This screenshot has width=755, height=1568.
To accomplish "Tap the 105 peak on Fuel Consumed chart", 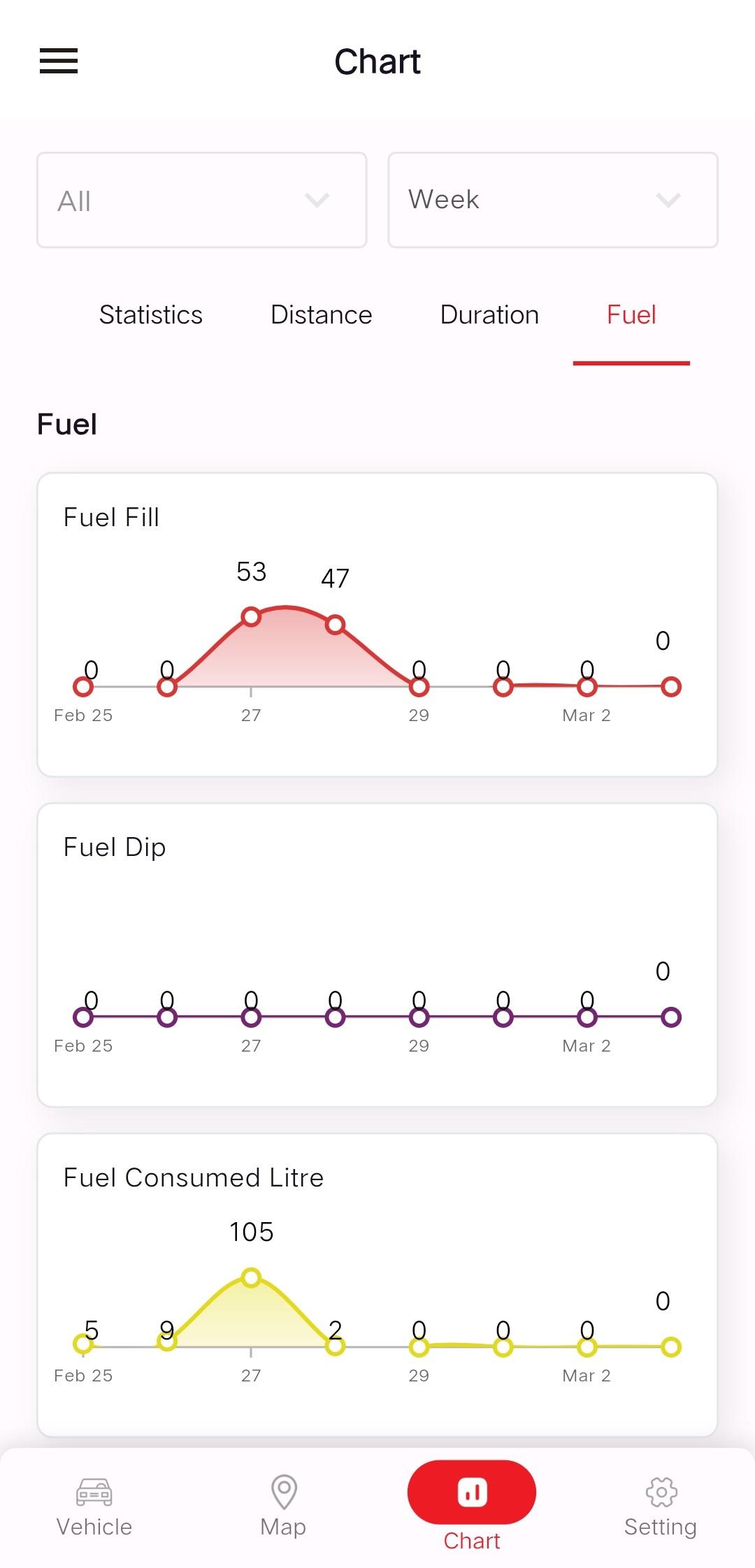I will tap(251, 1278).
